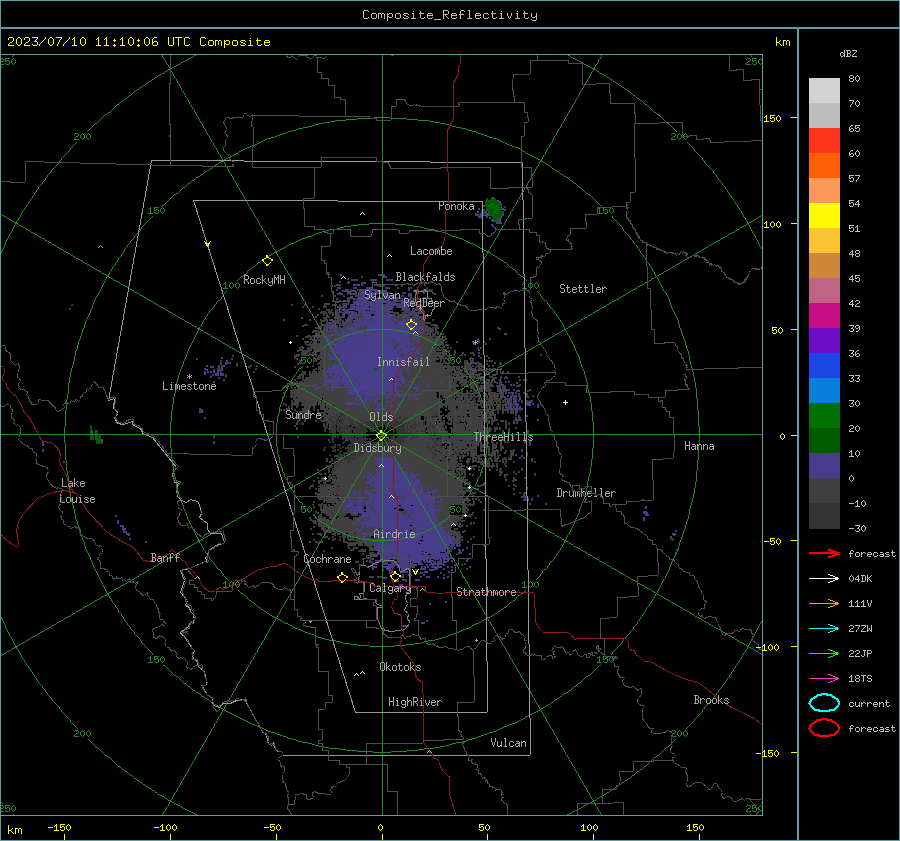Click the Drumheller town label
The image size is (900, 841).
tap(586, 493)
